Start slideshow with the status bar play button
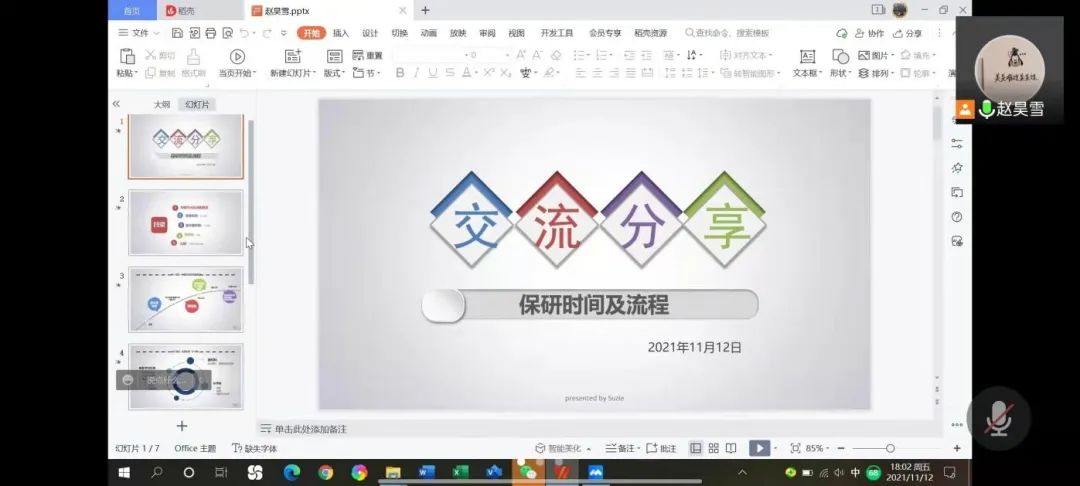Viewport: 1080px width, 486px height. click(759, 448)
